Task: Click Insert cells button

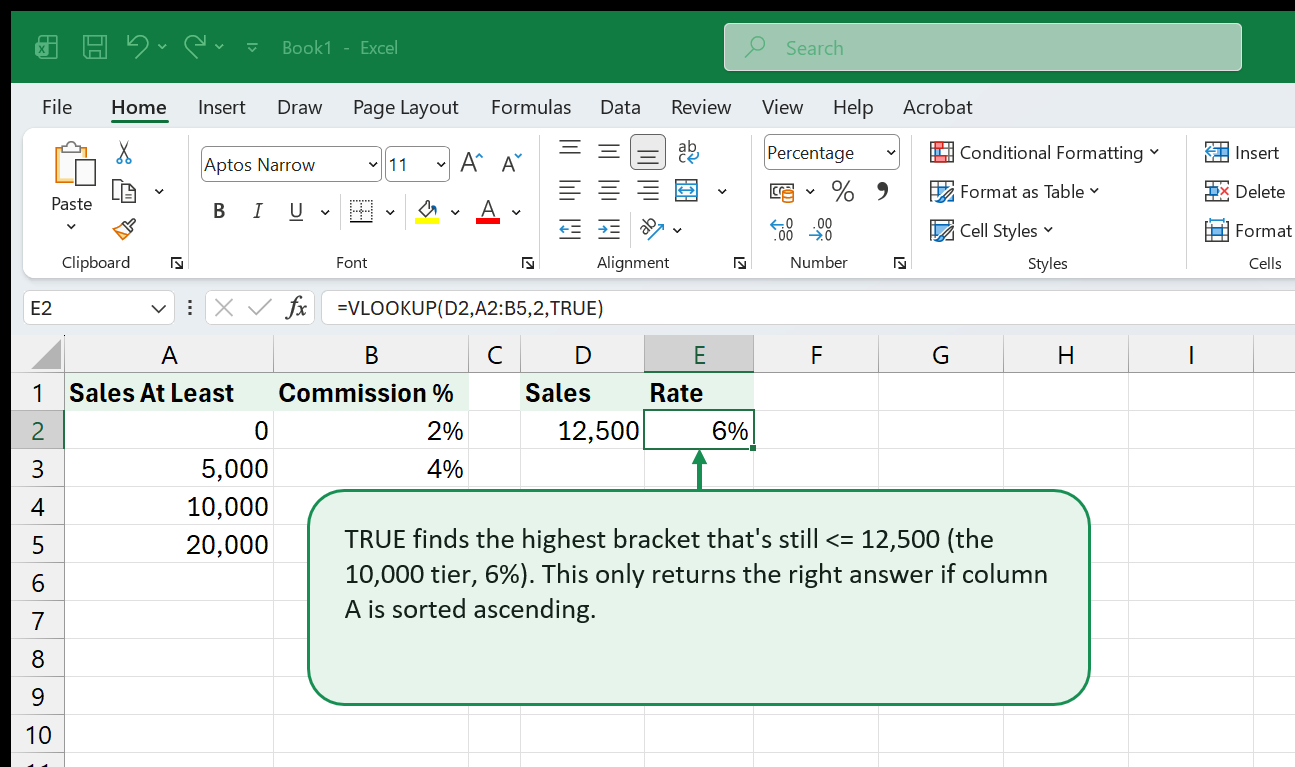Action: click(x=1242, y=152)
